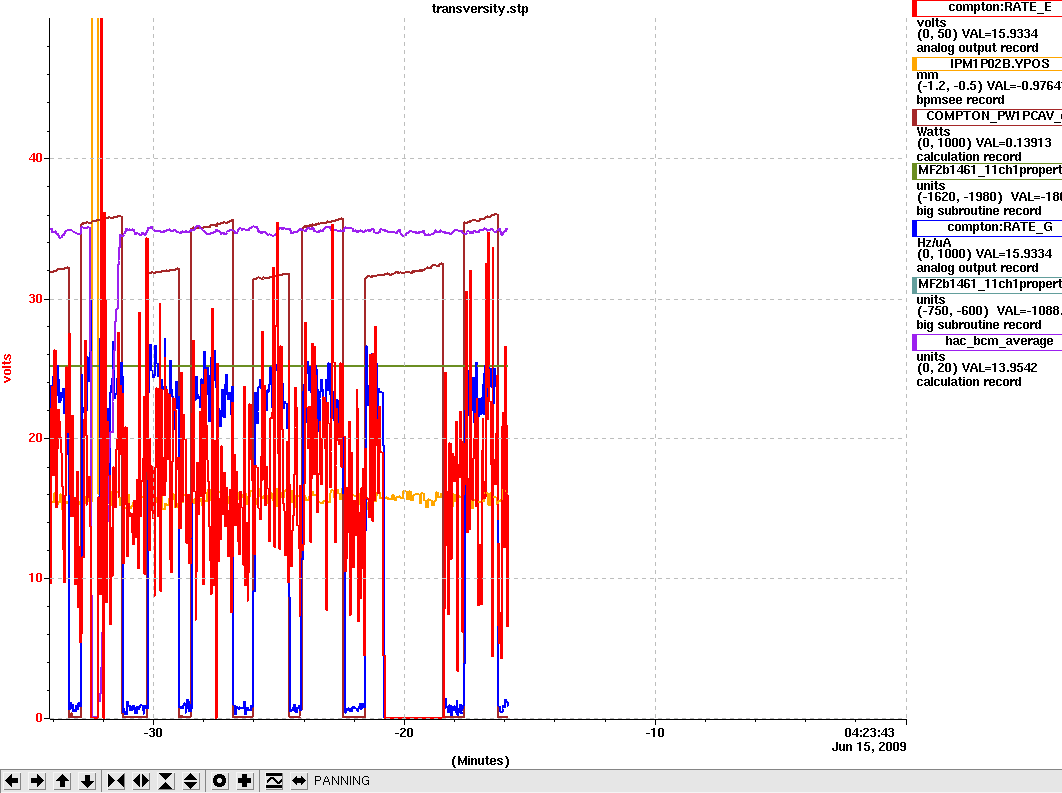
Task: Click the waveform auto-scroll icon
Action: click(274, 781)
